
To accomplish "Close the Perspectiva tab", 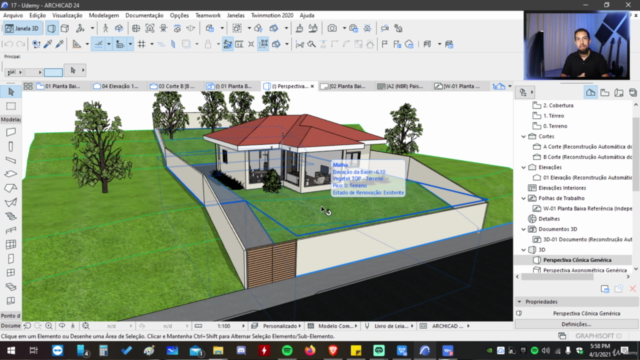I will tap(312, 86).
